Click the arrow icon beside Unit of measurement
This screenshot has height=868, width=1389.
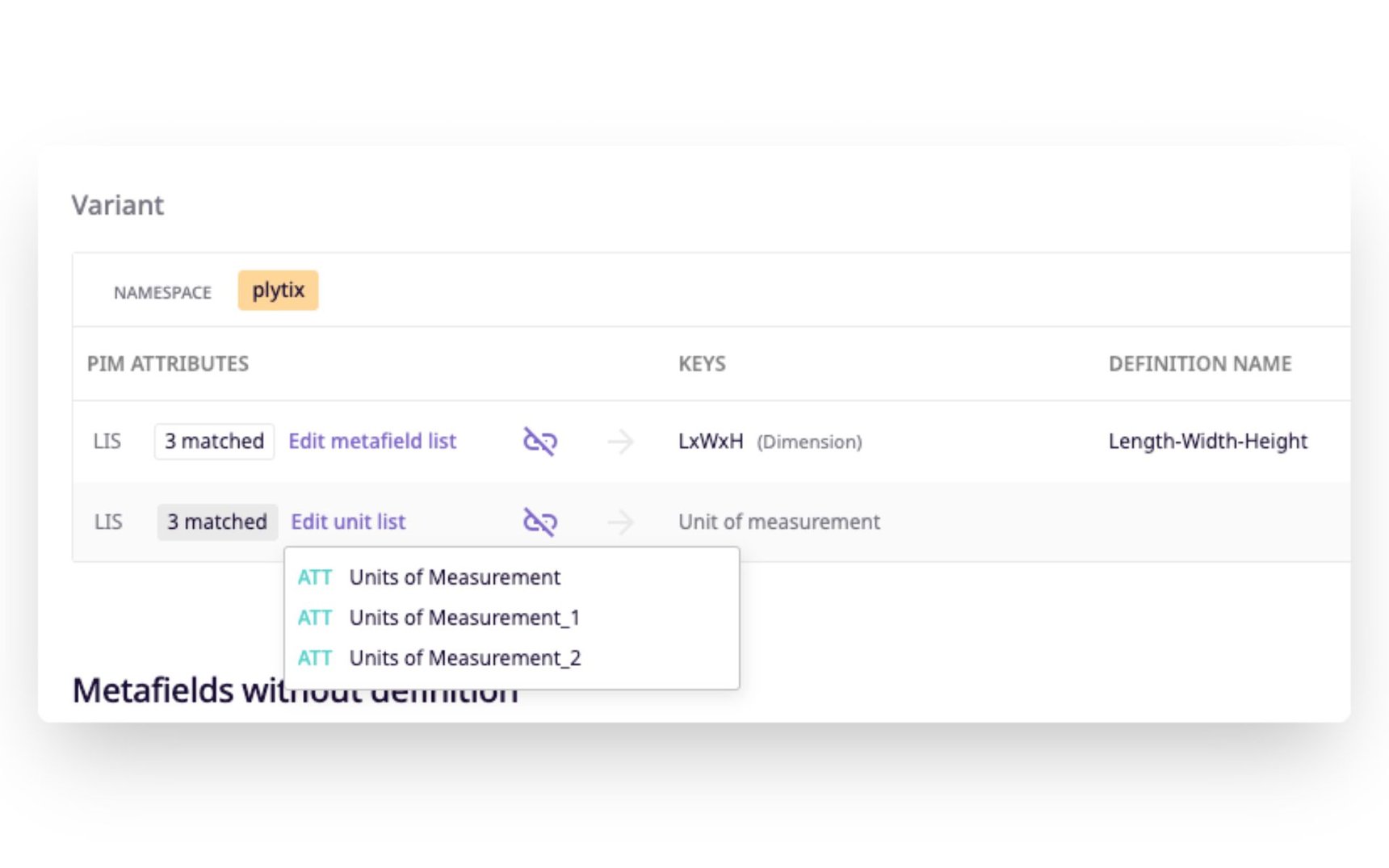click(x=620, y=522)
